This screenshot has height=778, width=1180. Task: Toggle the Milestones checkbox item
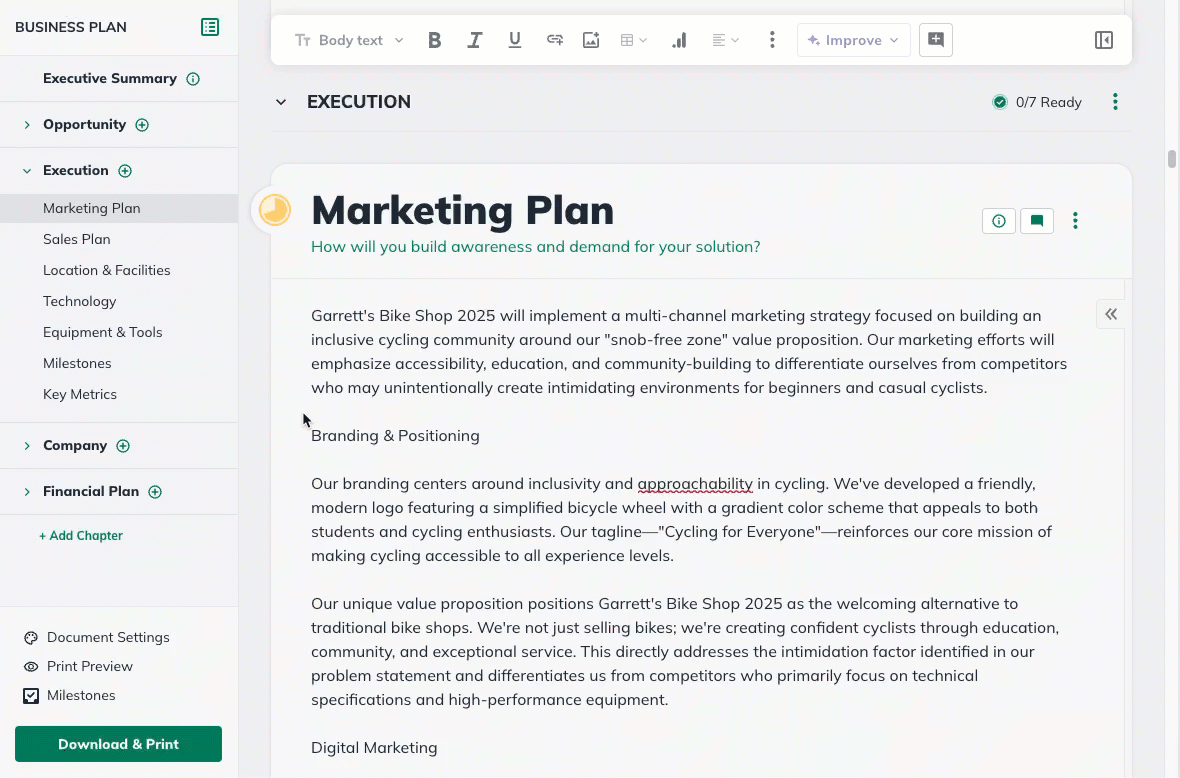[x=31, y=695]
